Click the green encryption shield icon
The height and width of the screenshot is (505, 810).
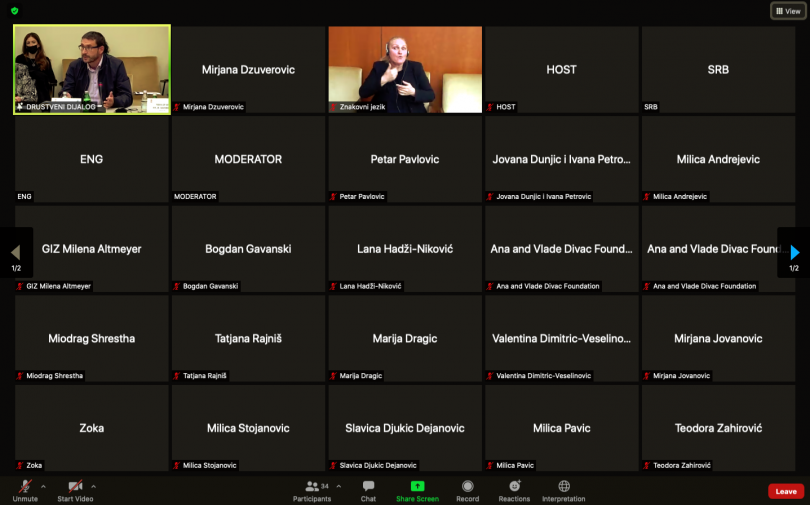tap(14, 10)
